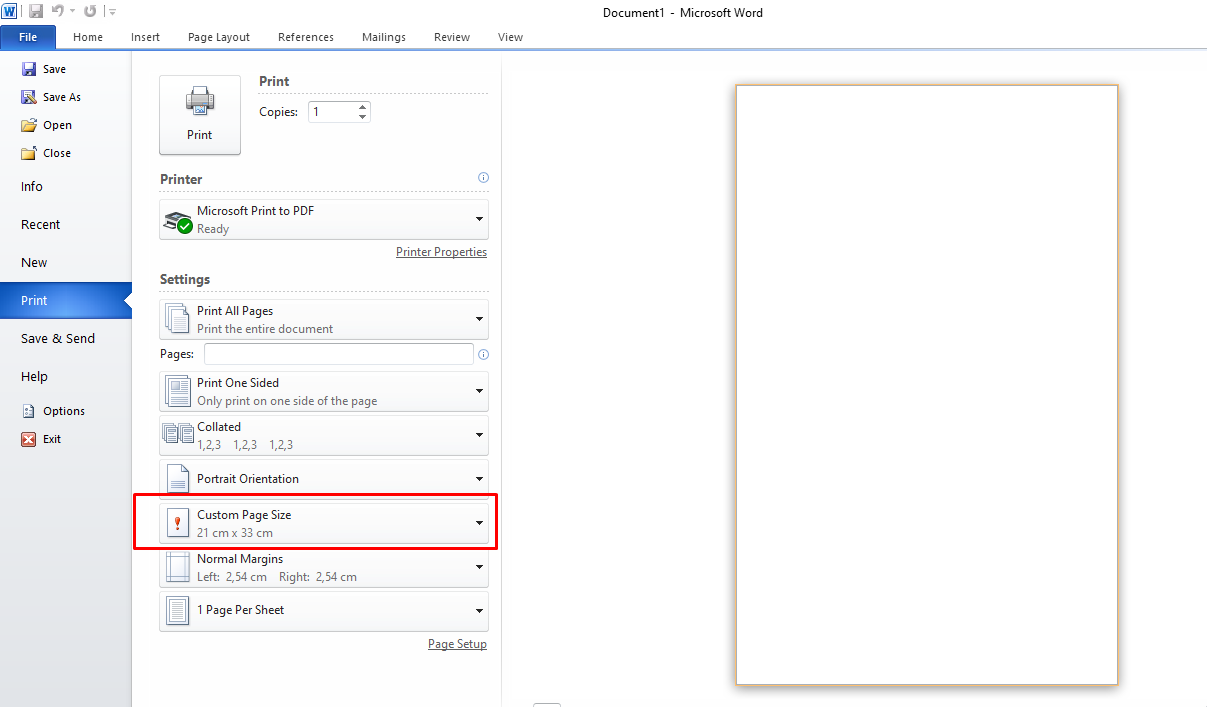
Task: Expand the 1 Page Per Sheet dropdown
Action: click(x=324, y=610)
